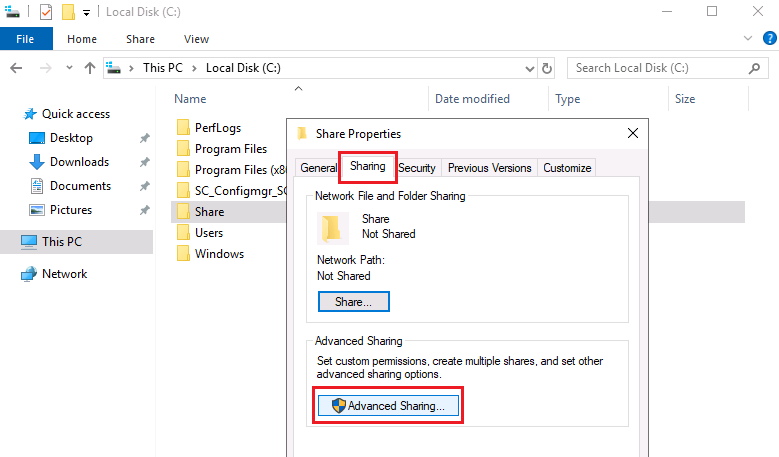The width and height of the screenshot is (779, 457).
Task: Expand the address bar history dropdown
Action: pyautogui.click(x=530, y=69)
